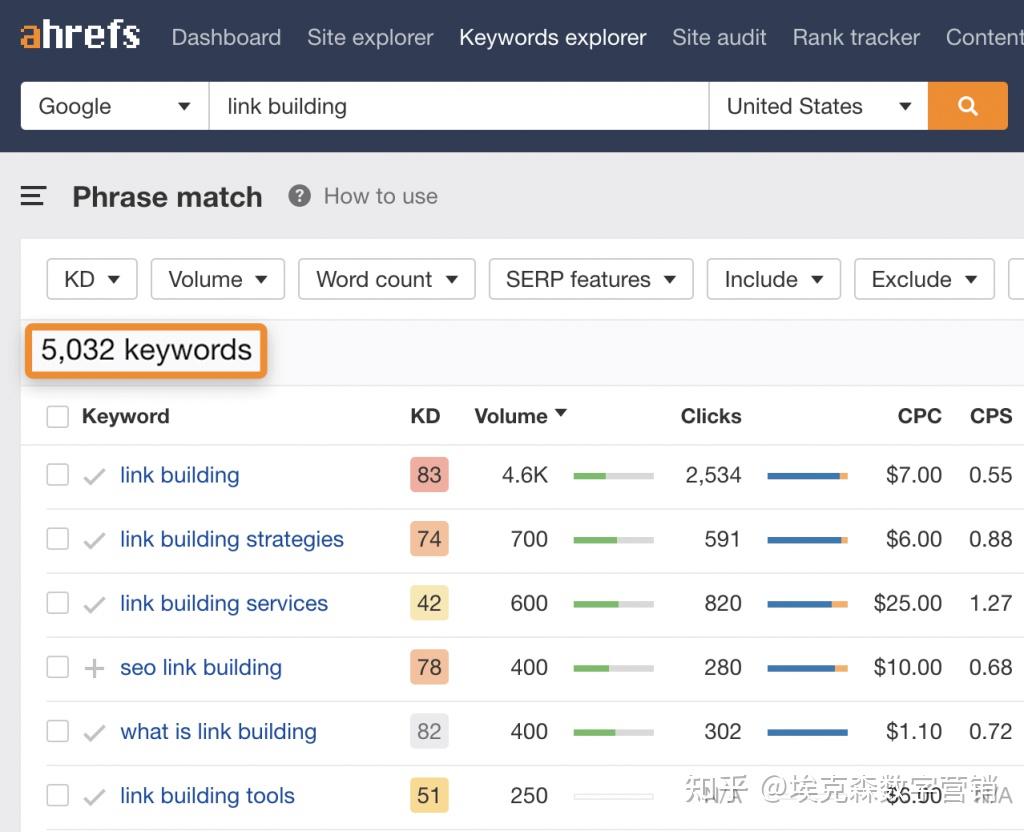Click the KD 74 badge for link building strategies
This screenshot has width=1024, height=832.
pos(429,539)
